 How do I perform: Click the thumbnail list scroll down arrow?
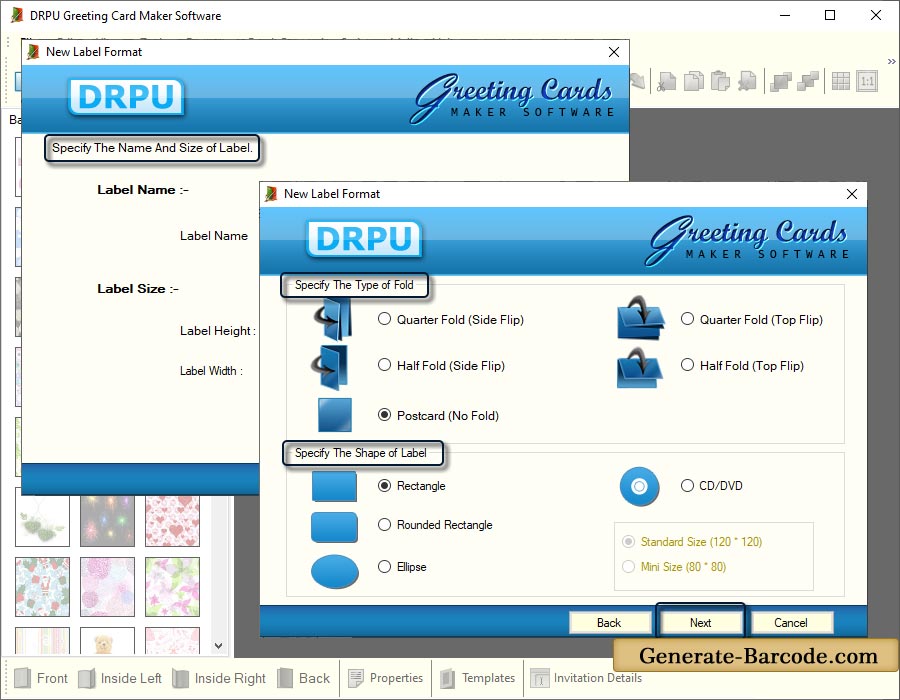coord(219,645)
